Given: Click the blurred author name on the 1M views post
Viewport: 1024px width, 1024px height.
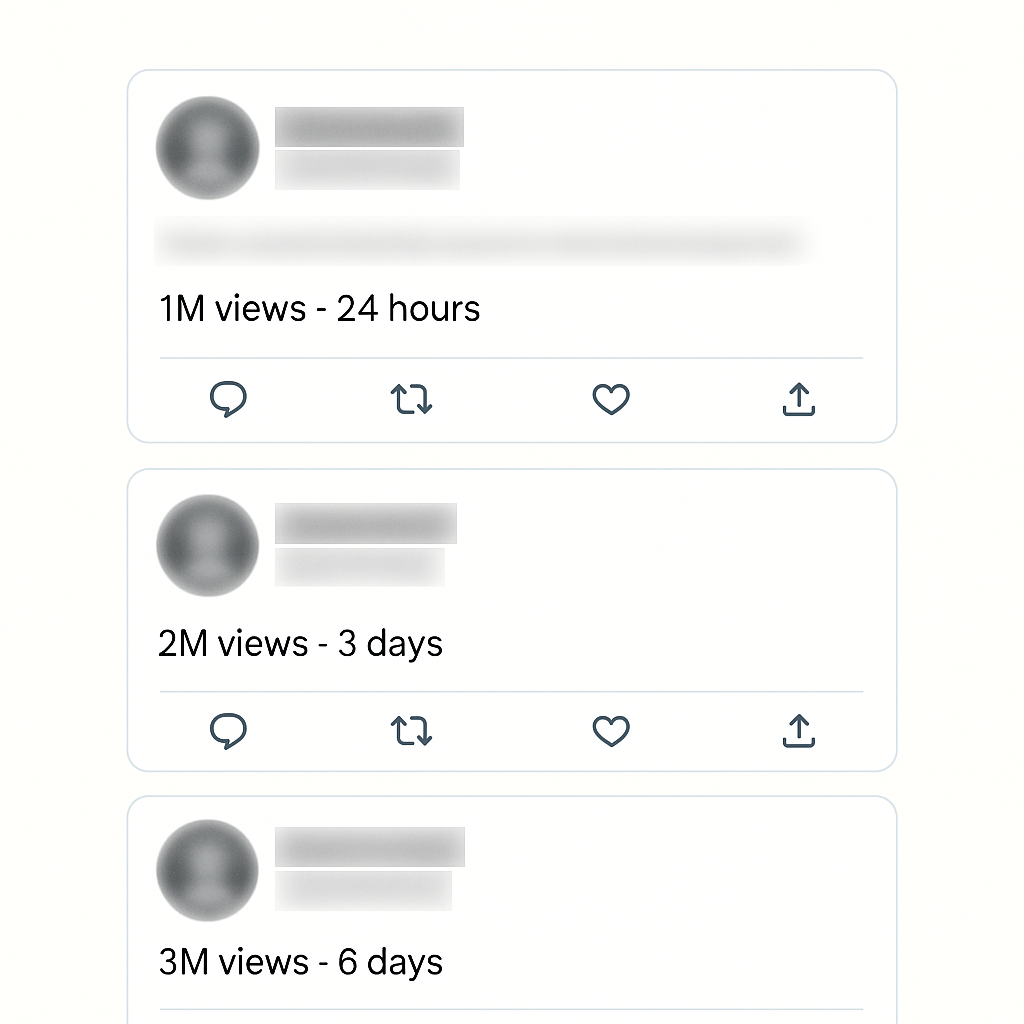Looking at the screenshot, I should tap(369, 127).
